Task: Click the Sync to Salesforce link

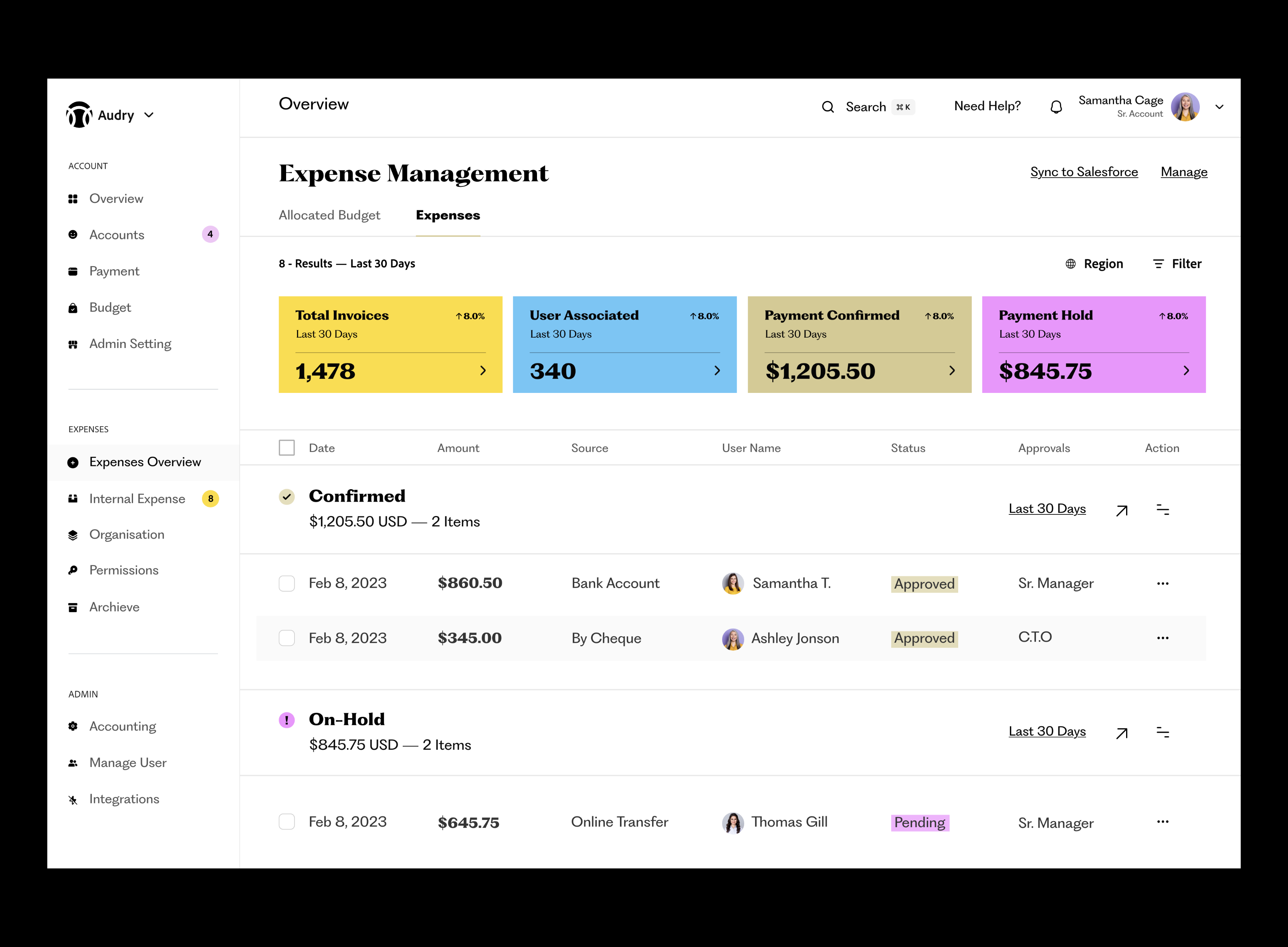Action: pyautogui.click(x=1084, y=172)
